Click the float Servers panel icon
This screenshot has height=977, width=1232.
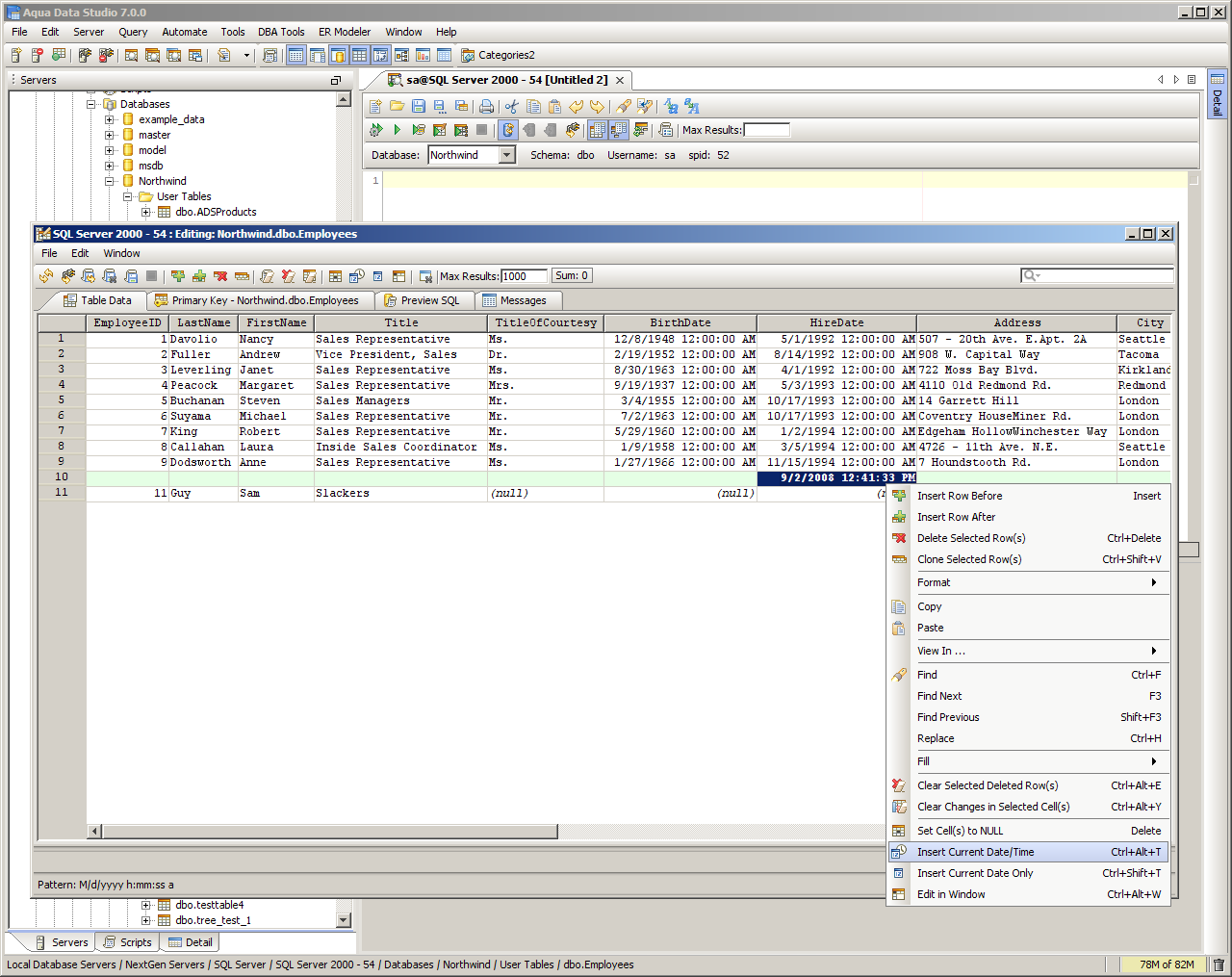tap(336, 81)
